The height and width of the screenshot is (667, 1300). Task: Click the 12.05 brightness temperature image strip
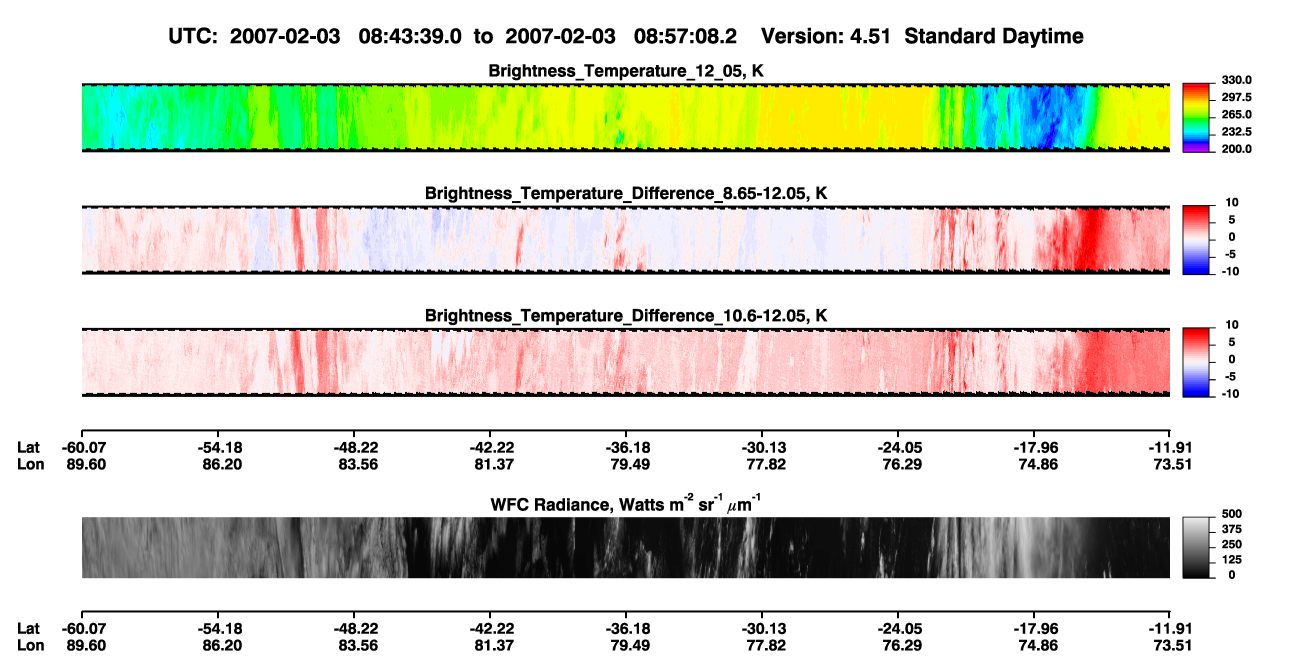(625, 117)
